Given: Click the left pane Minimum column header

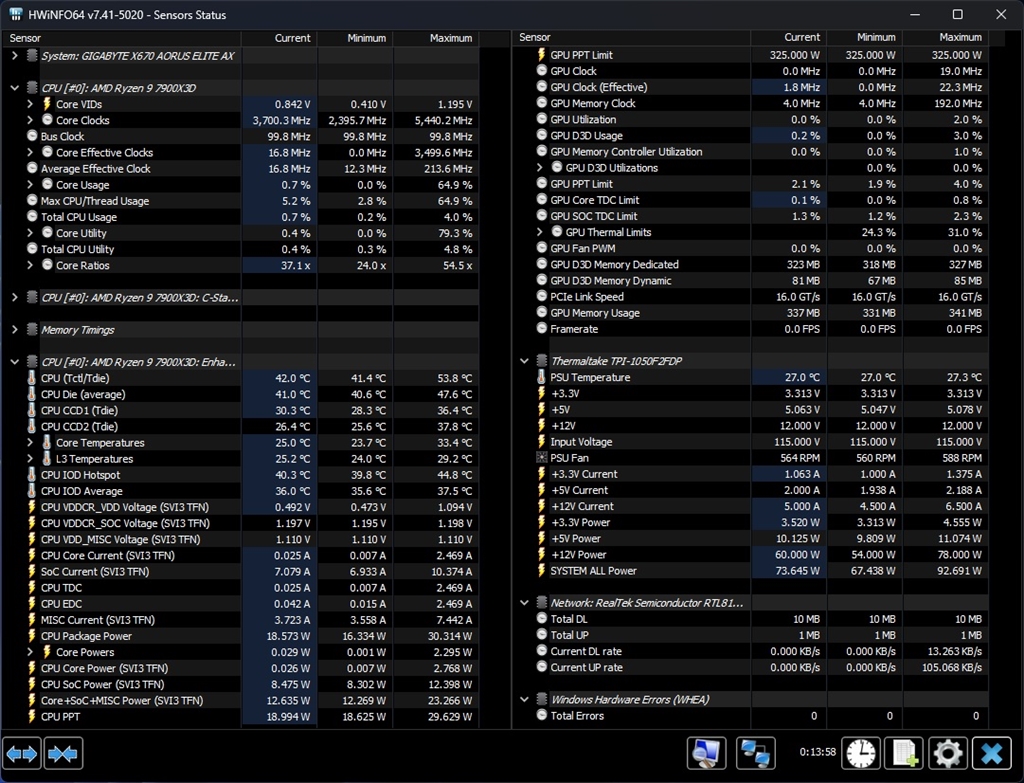Looking at the screenshot, I should pyautogui.click(x=355, y=38).
